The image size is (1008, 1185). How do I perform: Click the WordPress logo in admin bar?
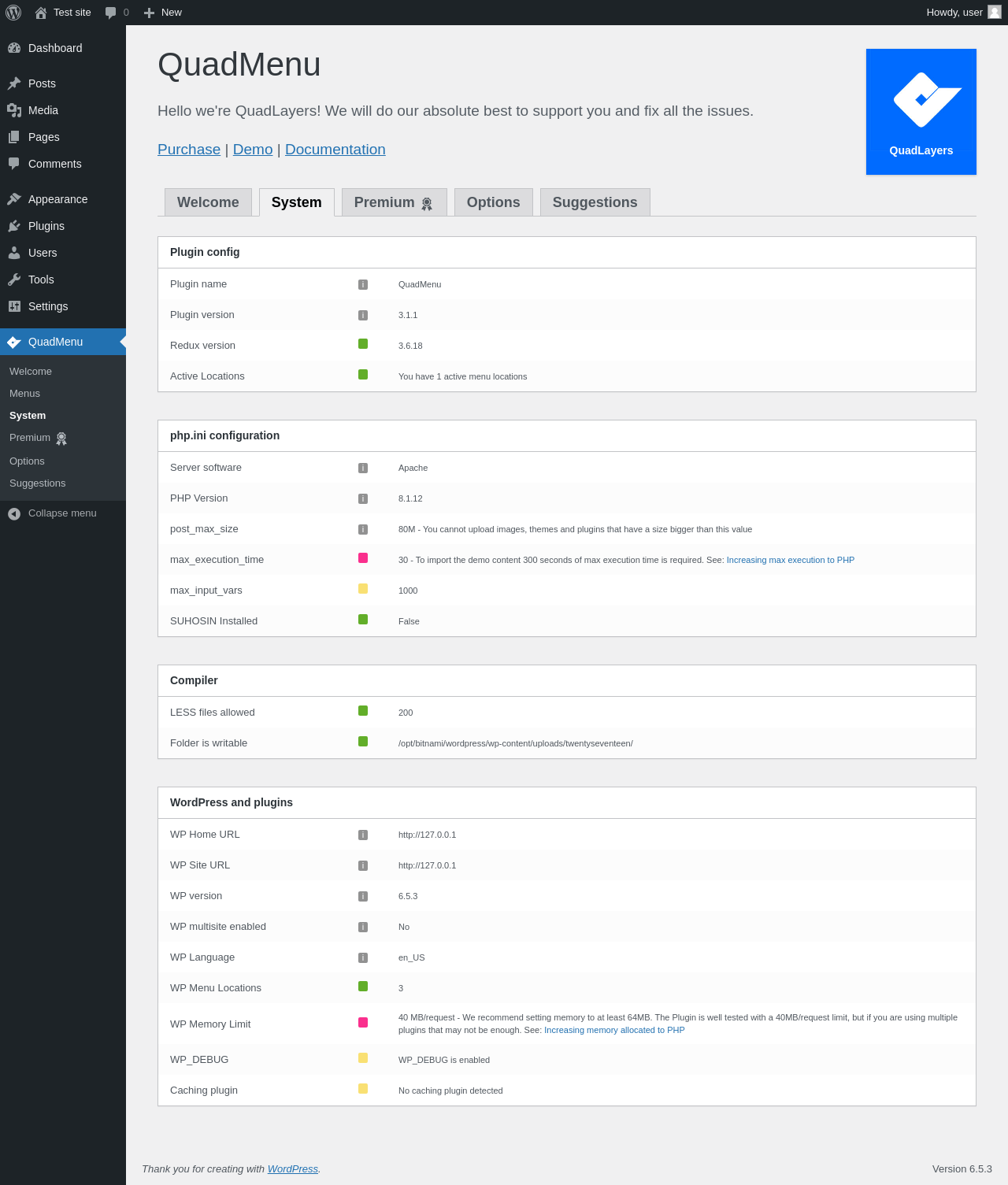coord(13,13)
